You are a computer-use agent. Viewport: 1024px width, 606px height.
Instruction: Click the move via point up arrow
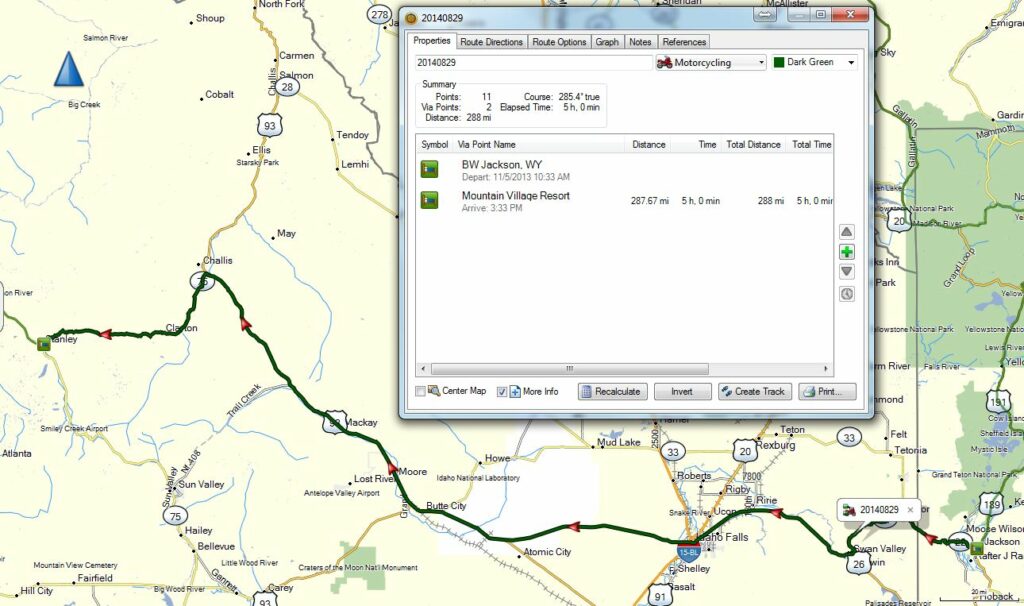coord(847,232)
